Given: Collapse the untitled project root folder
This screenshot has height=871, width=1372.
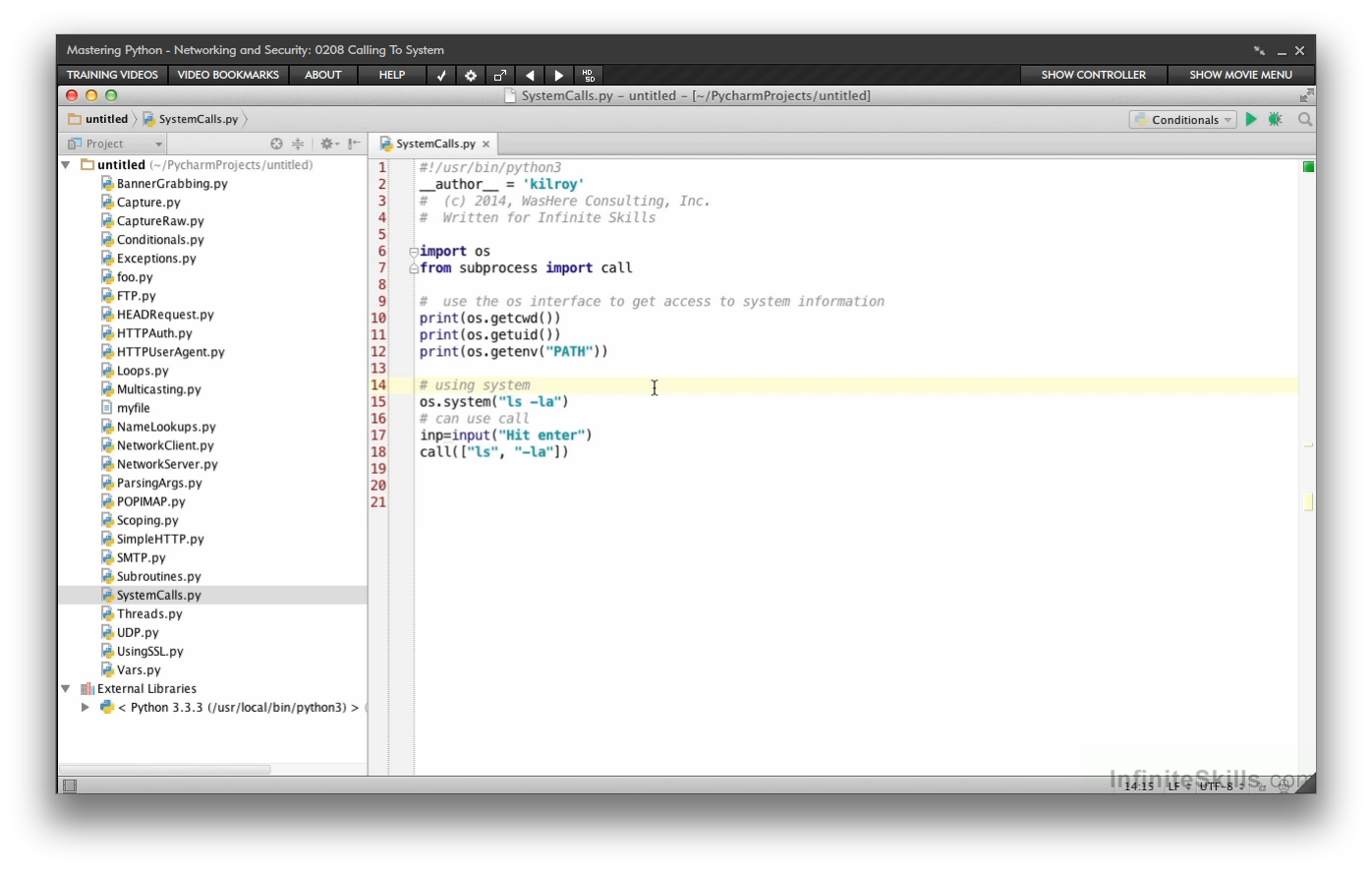Looking at the screenshot, I should point(66,165).
